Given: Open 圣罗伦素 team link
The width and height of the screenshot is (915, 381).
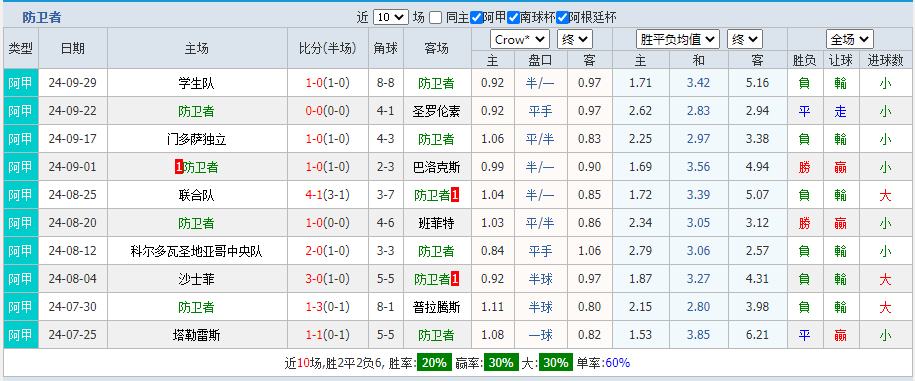Looking at the screenshot, I should (x=436, y=111).
